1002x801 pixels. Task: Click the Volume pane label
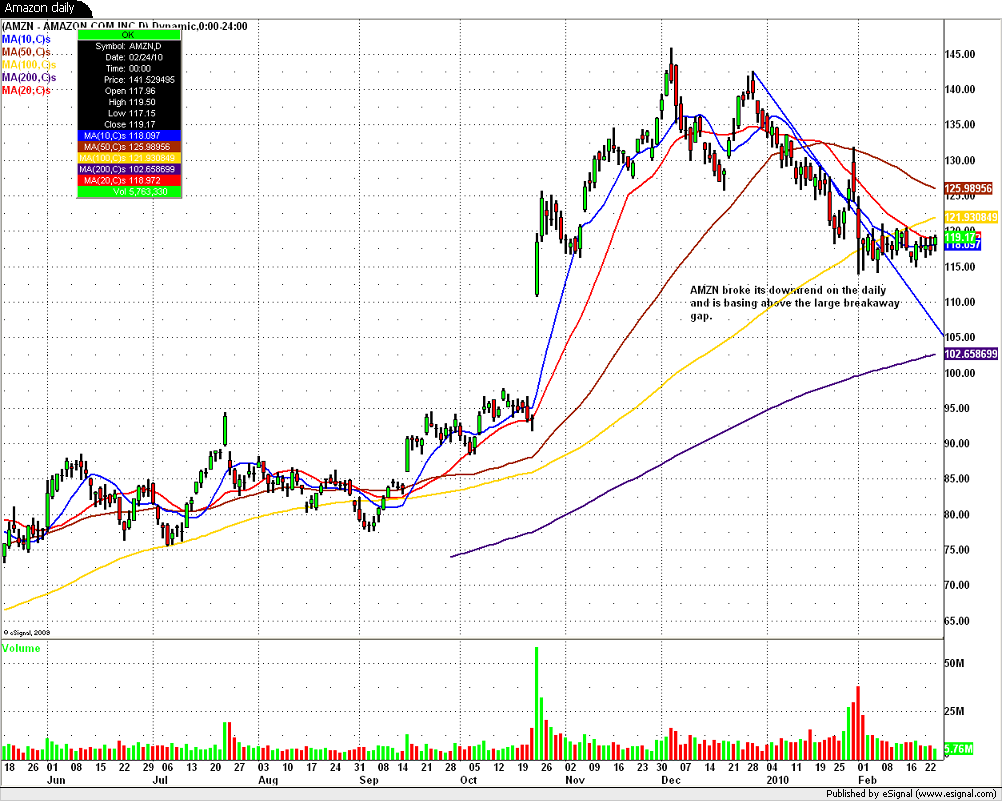[x=21, y=648]
